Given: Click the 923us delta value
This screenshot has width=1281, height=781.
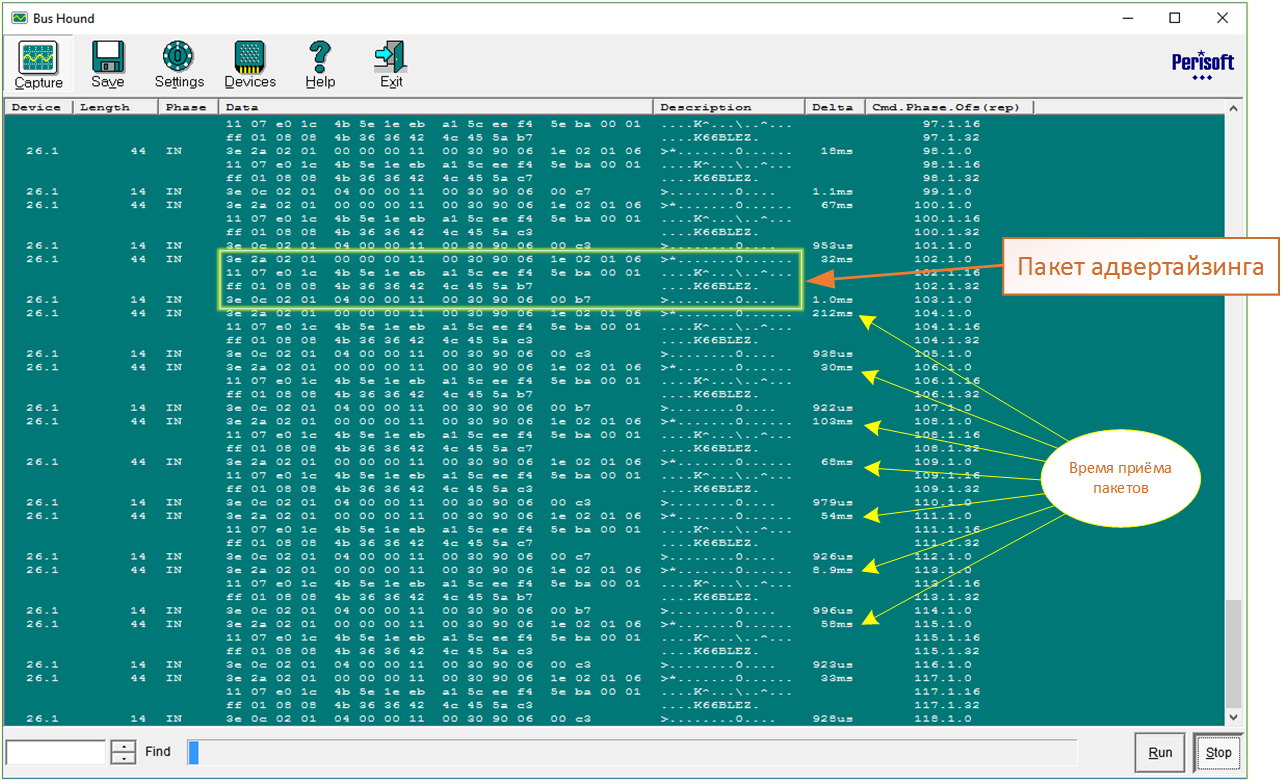Looking at the screenshot, I should 834,664.
